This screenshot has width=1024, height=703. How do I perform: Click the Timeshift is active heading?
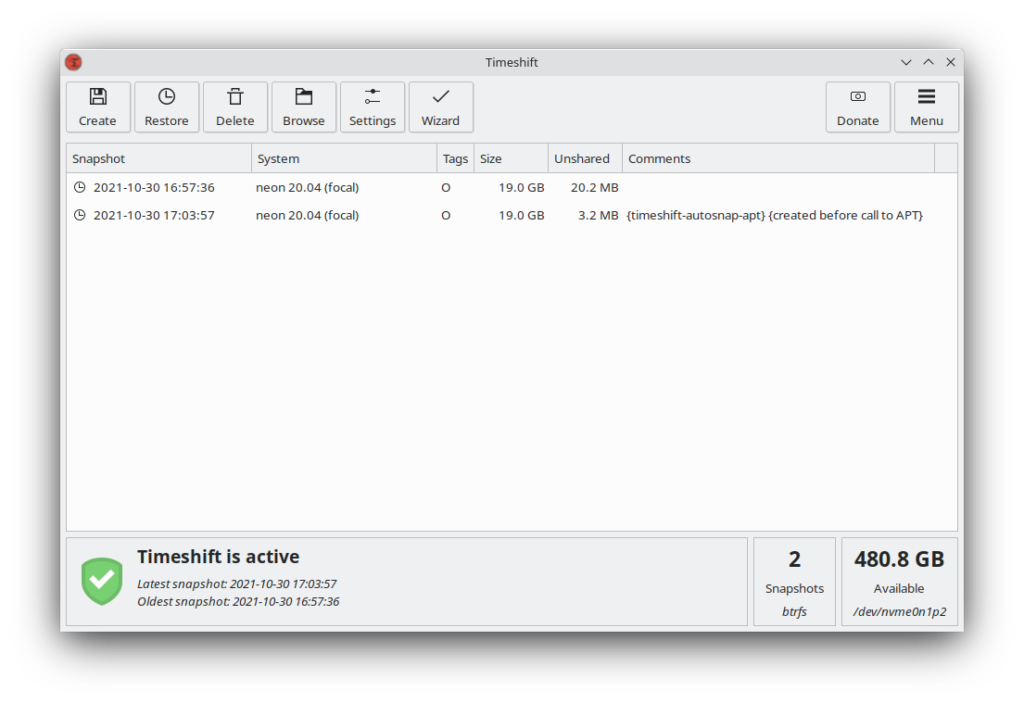coord(218,557)
